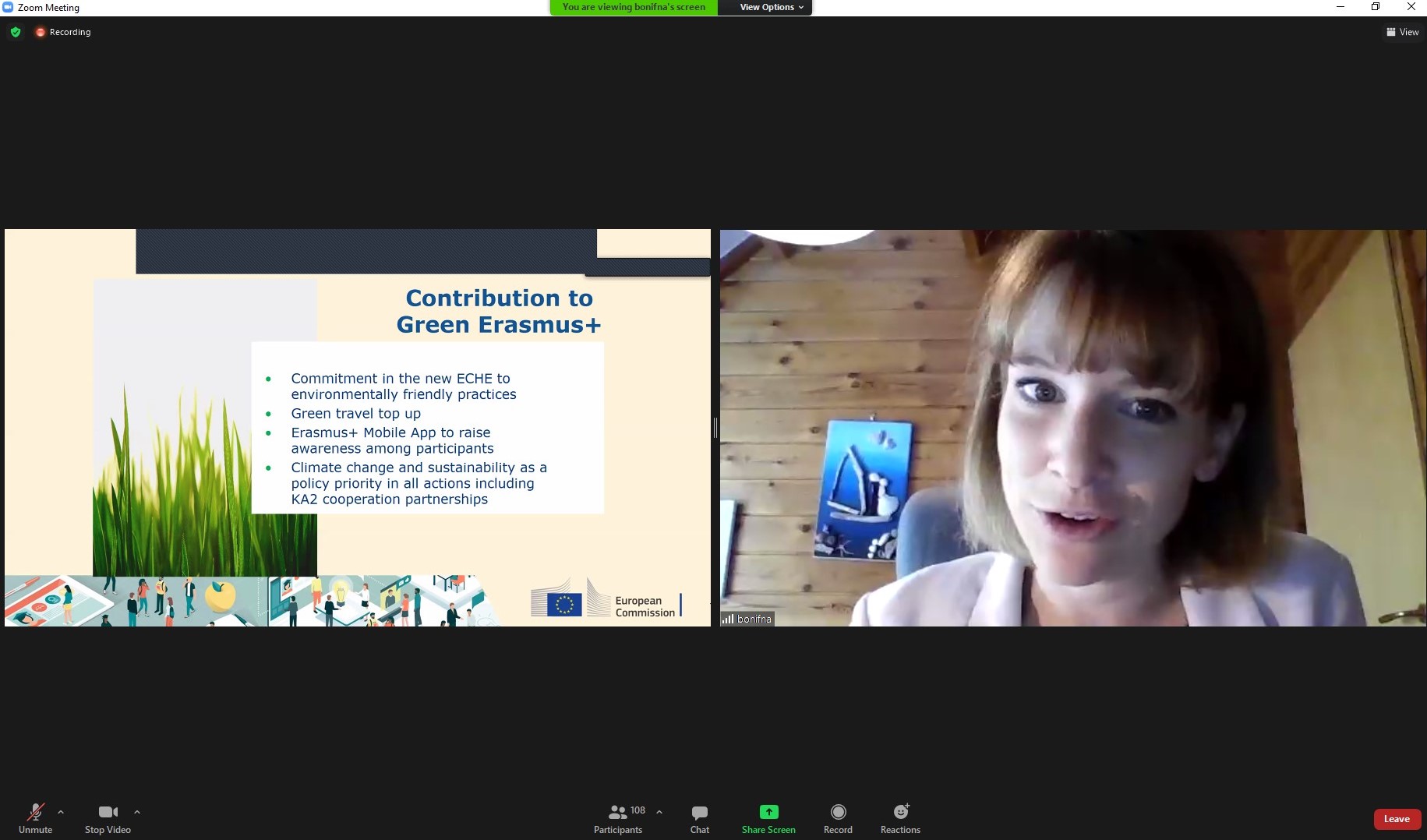This screenshot has width=1427, height=840.
Task: Click the View layout button
Action: point(1403,32)
